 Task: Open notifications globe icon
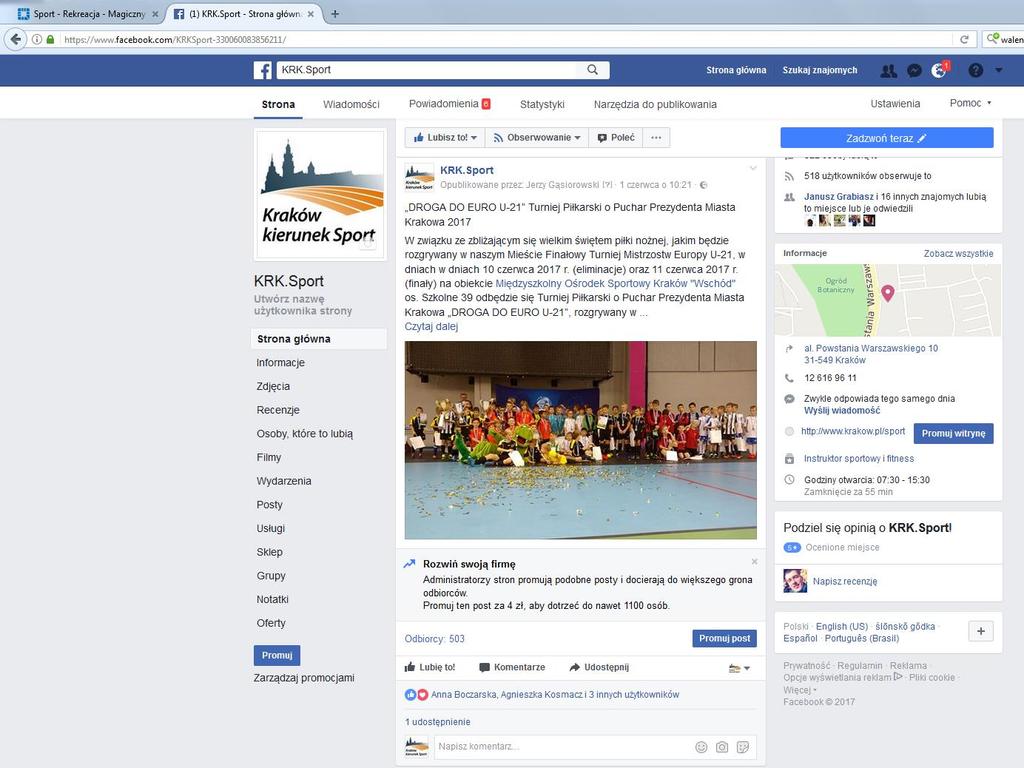939,71
